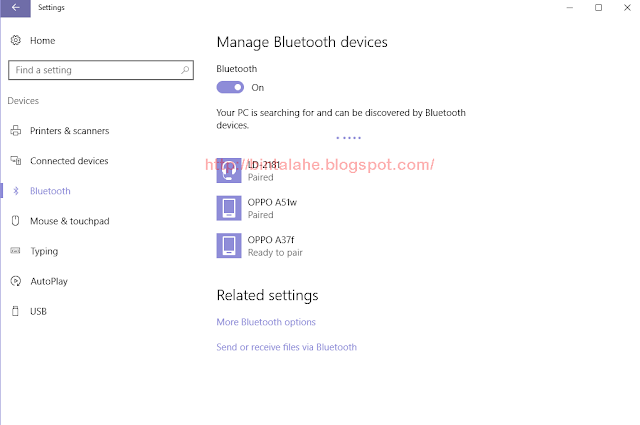
Task: Open Send or receive files via Bluetooth
Action: click(x=287, y=347)
